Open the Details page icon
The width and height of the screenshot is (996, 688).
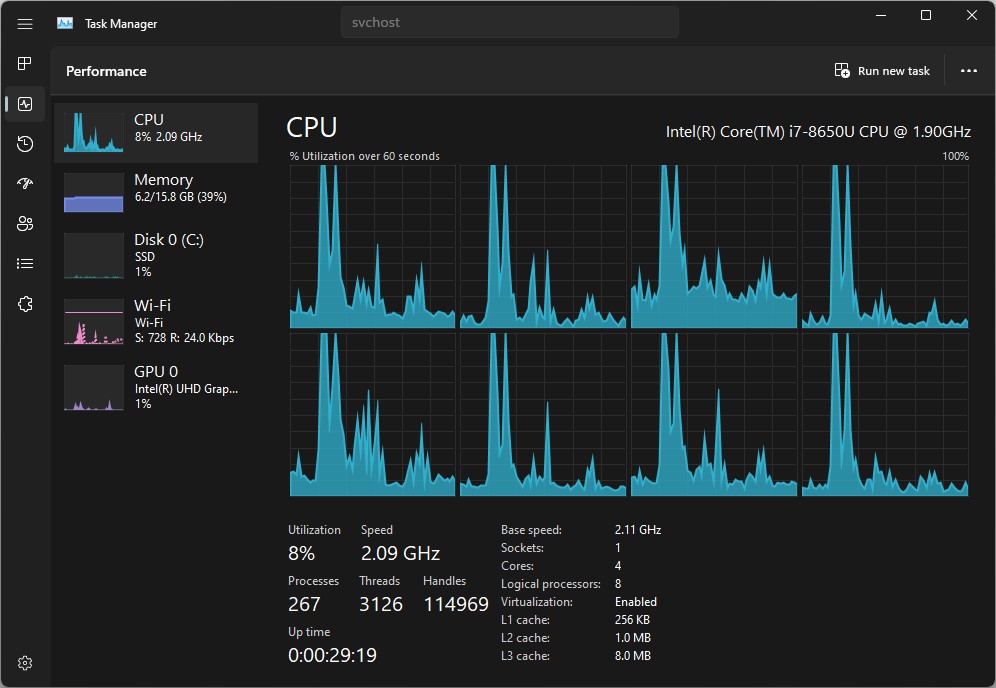point(25,263)
